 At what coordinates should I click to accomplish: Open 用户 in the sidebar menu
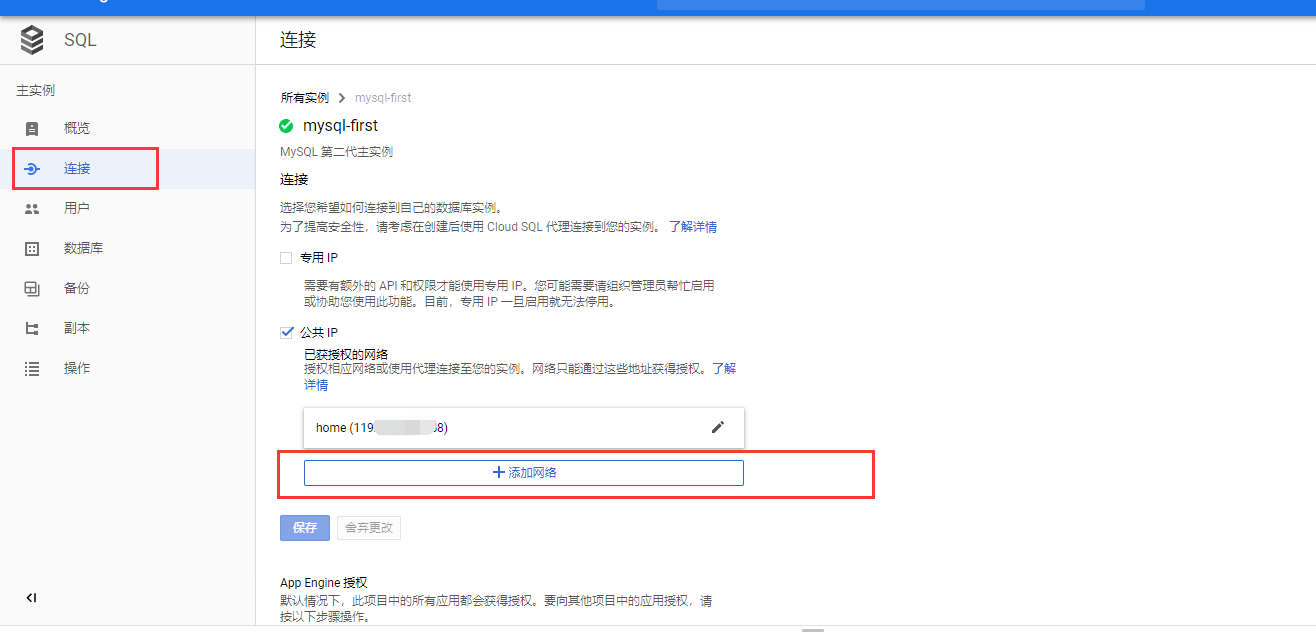pos(77,208)
